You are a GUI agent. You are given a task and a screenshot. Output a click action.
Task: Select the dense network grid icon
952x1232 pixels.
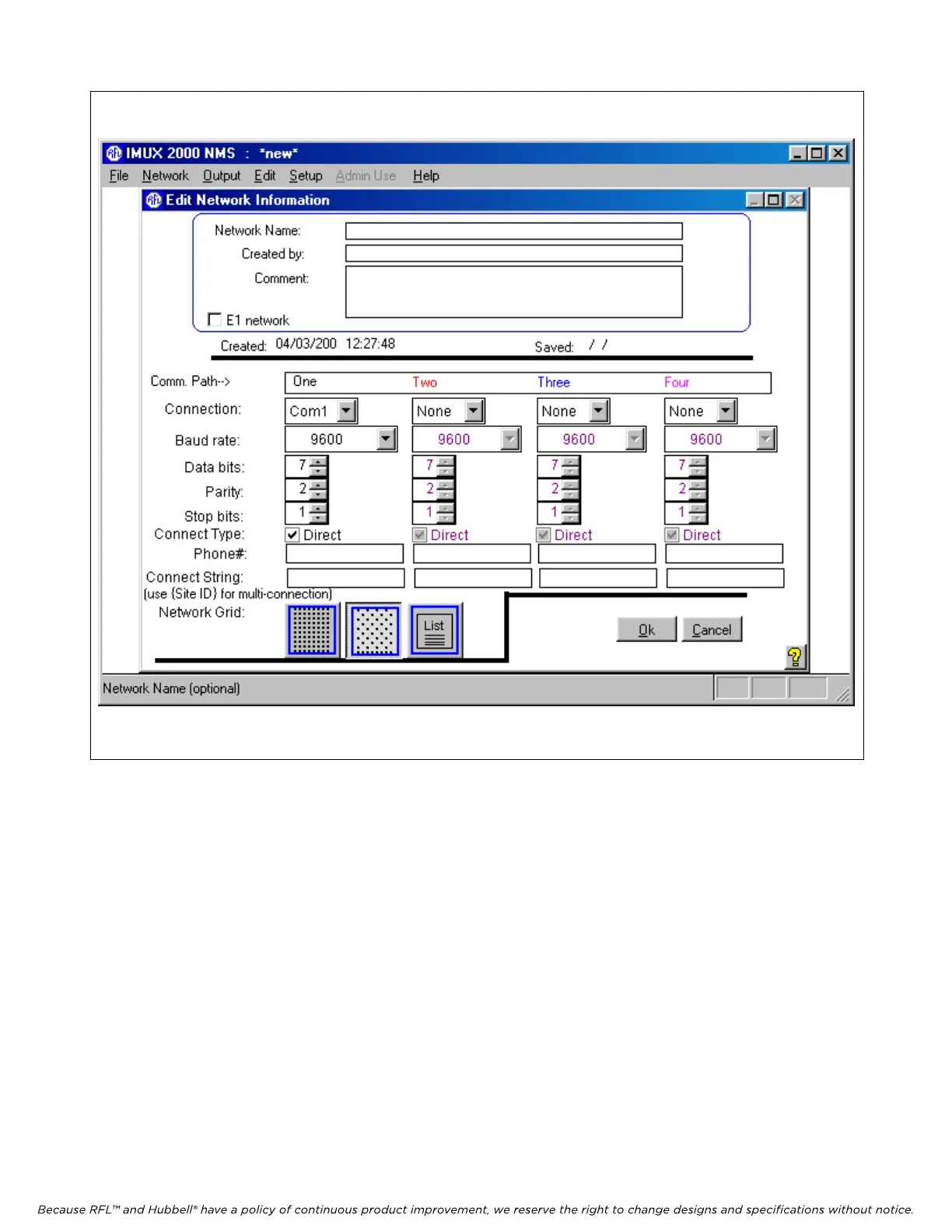click(x=313, y=631)
